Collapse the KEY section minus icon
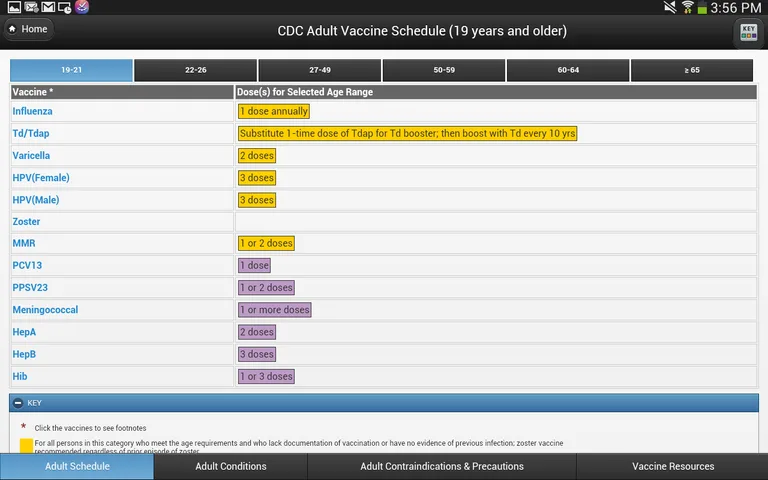 18,403
